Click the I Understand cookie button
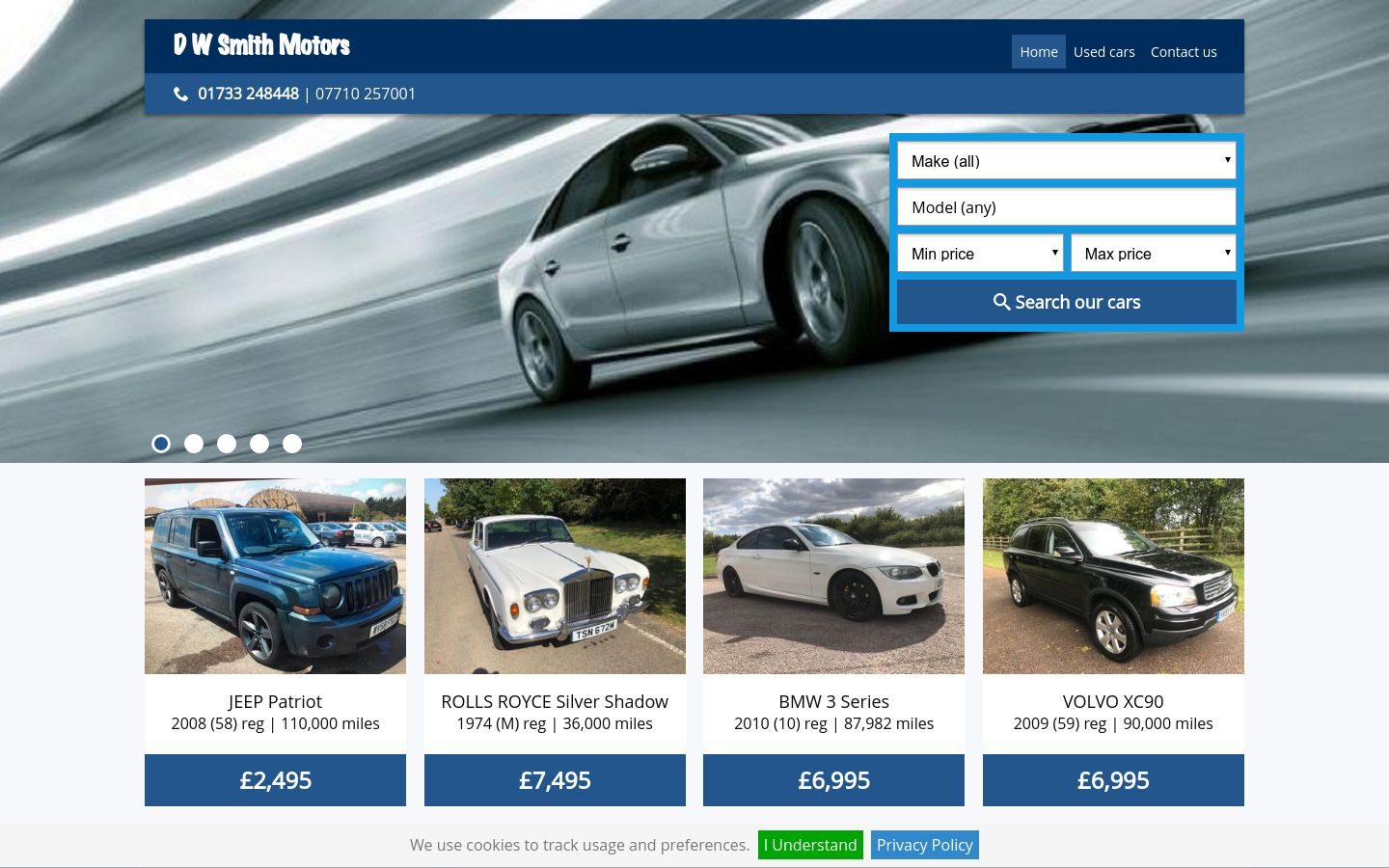The image size is (1389, 868). click(810, 845)
